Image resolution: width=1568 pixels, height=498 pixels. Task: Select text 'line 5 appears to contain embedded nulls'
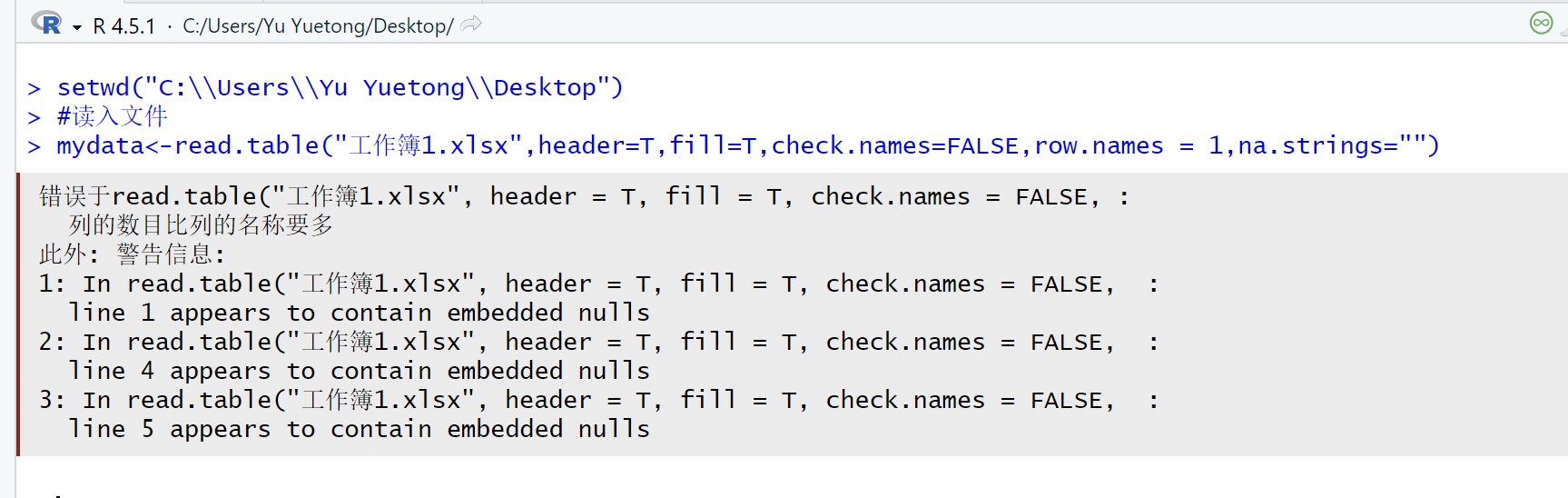coord(360,429)
